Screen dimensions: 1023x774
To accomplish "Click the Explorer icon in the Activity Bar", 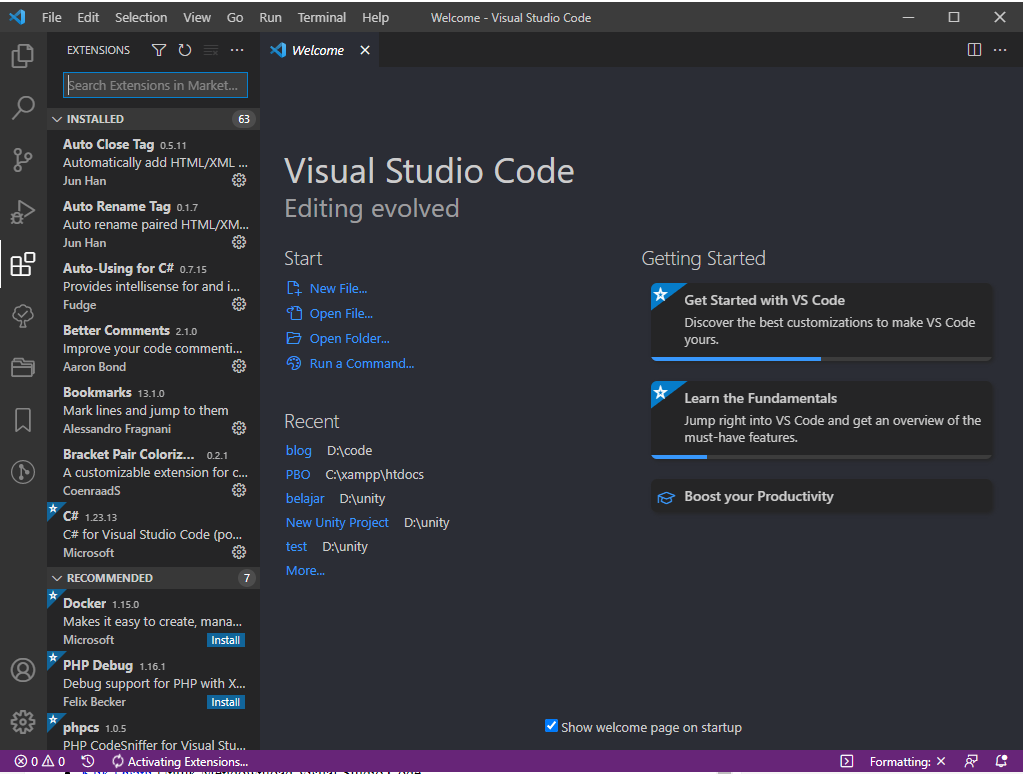I will coord(23,57).
